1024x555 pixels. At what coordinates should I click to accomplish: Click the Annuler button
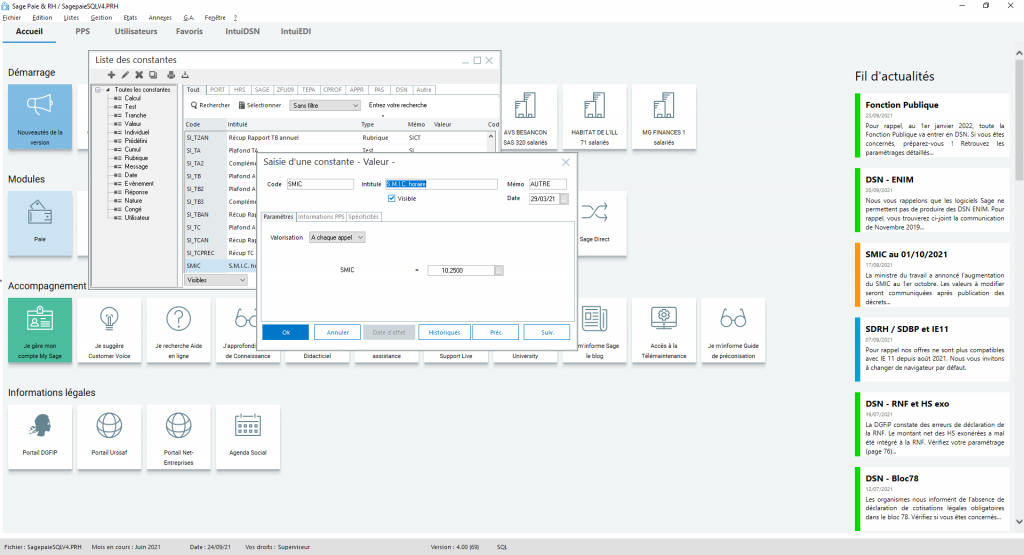coord(337,332)
